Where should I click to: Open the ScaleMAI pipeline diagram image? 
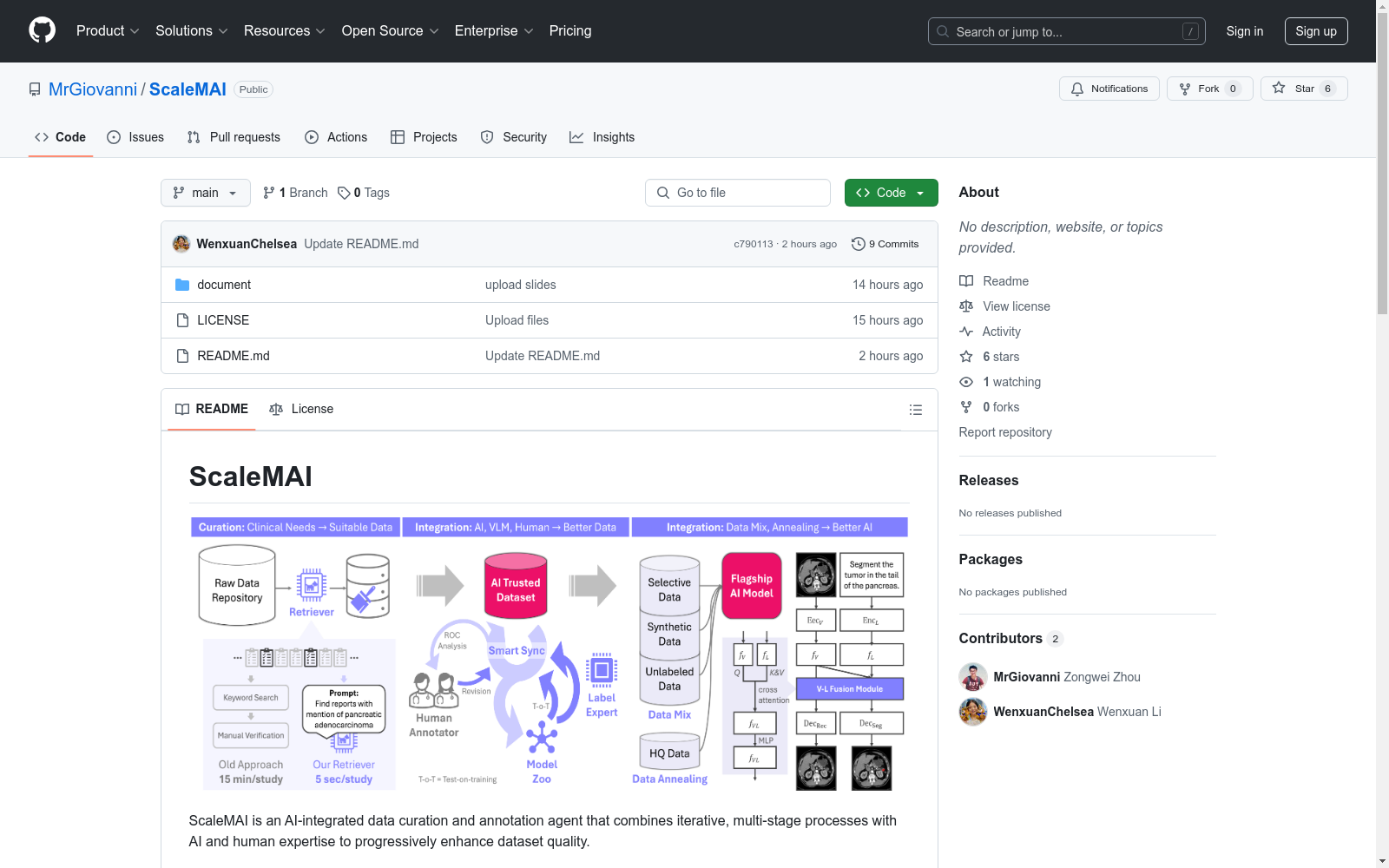pyautogui.click(x=550, y=654)
